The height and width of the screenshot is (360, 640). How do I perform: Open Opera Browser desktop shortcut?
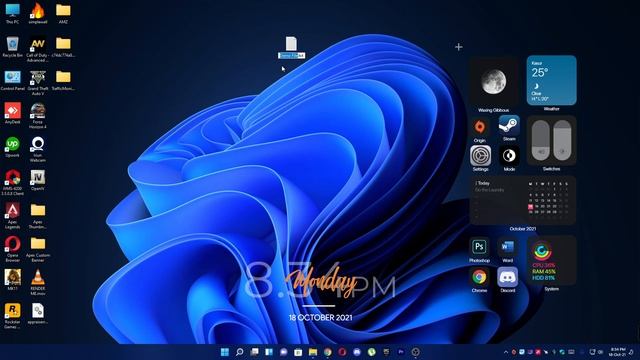point(12,249)
